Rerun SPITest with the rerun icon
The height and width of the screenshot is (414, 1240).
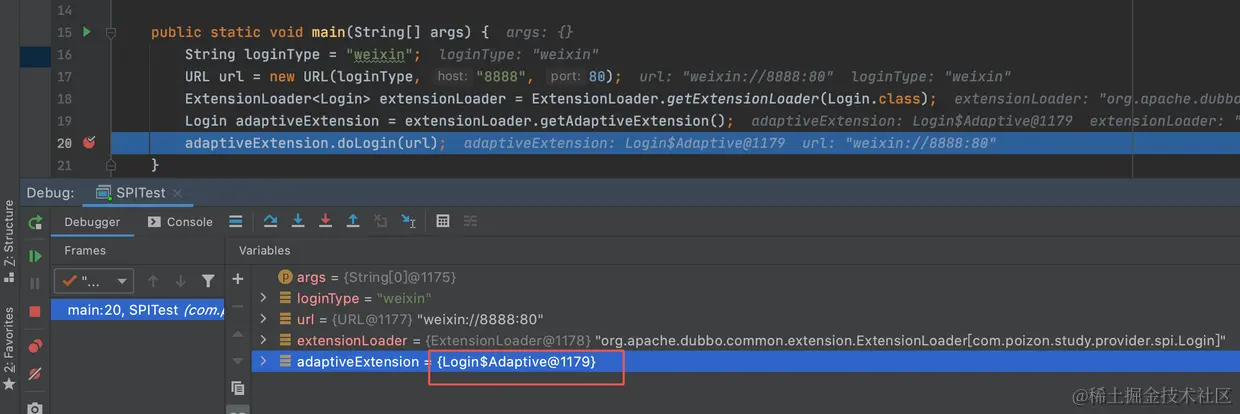(35, 222)
